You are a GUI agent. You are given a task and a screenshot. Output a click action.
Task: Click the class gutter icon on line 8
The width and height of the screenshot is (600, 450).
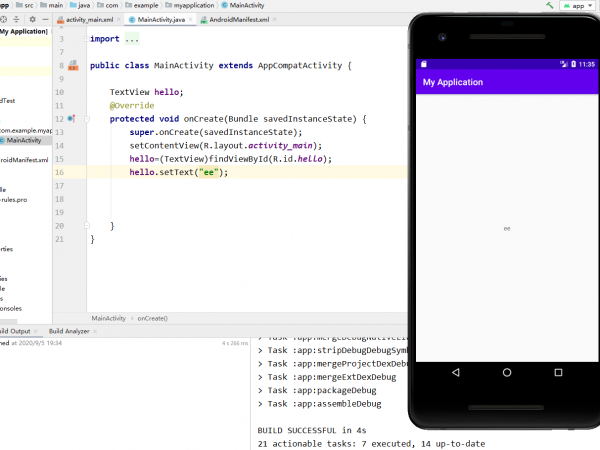tap(72, 66)
